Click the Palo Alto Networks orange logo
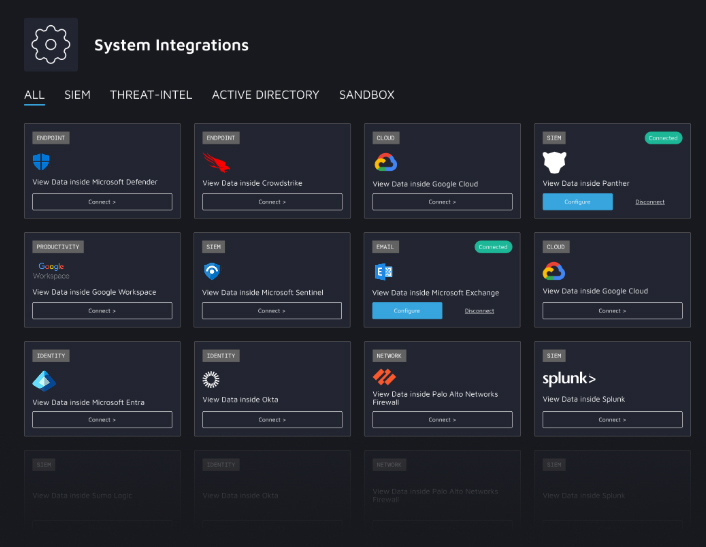Screen dimensions: 706x547 384,377
